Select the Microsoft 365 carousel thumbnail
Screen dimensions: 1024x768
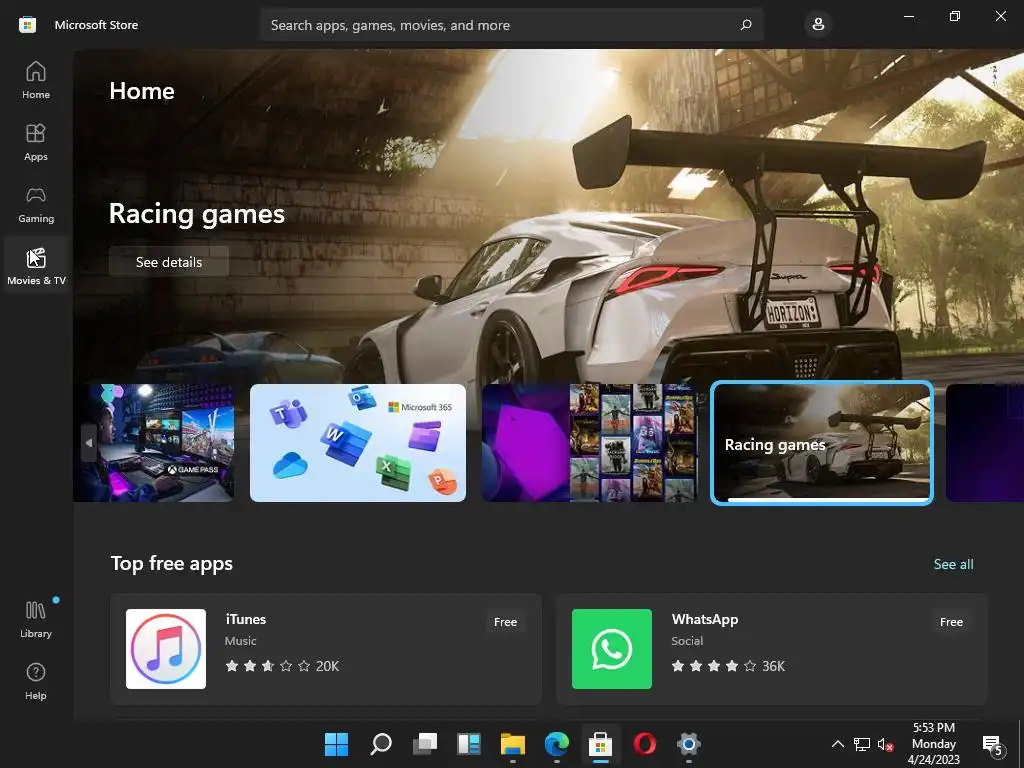point(358,443)
